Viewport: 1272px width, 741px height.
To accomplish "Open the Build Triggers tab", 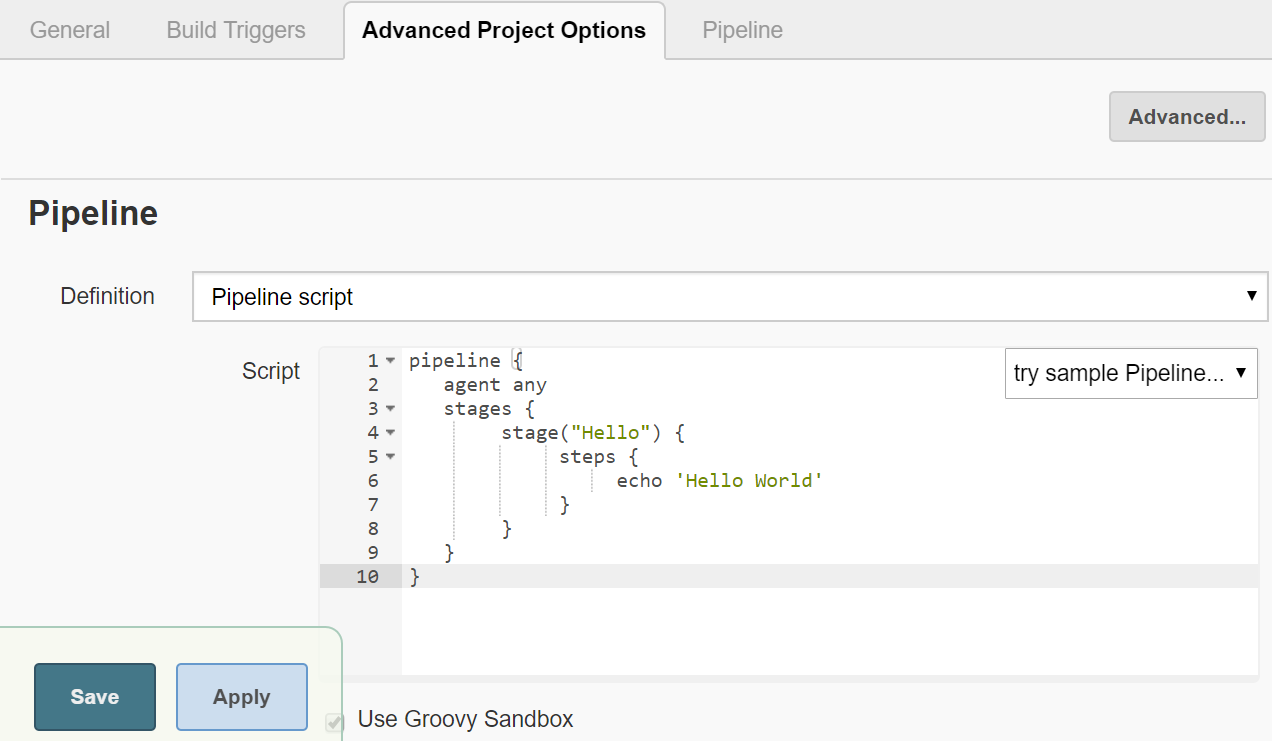I will 236,30.
